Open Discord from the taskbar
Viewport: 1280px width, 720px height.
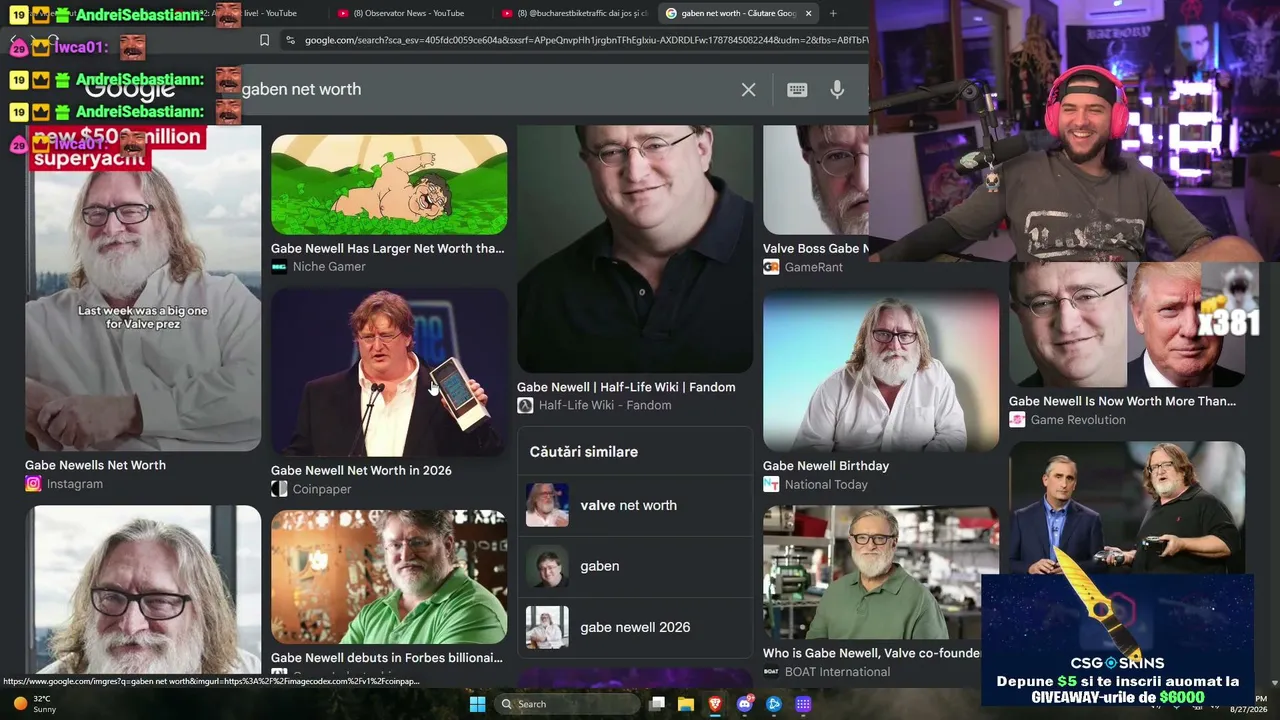tap(744, 704)
